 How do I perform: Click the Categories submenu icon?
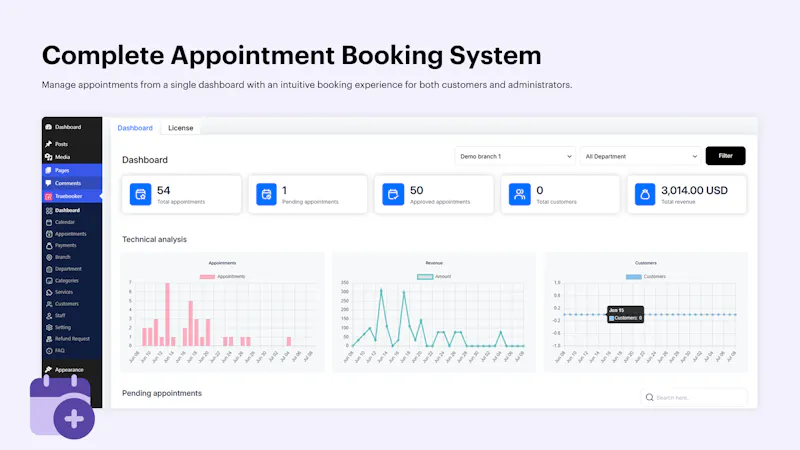tap(49, 281)
